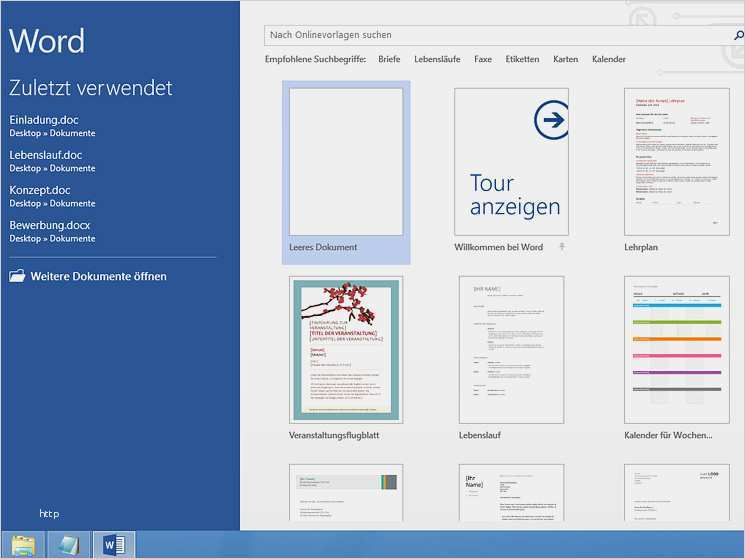Open the Veranstaltungsflugblatt template
The width and height of the screenshot is (745, 559).
(345, 350)
